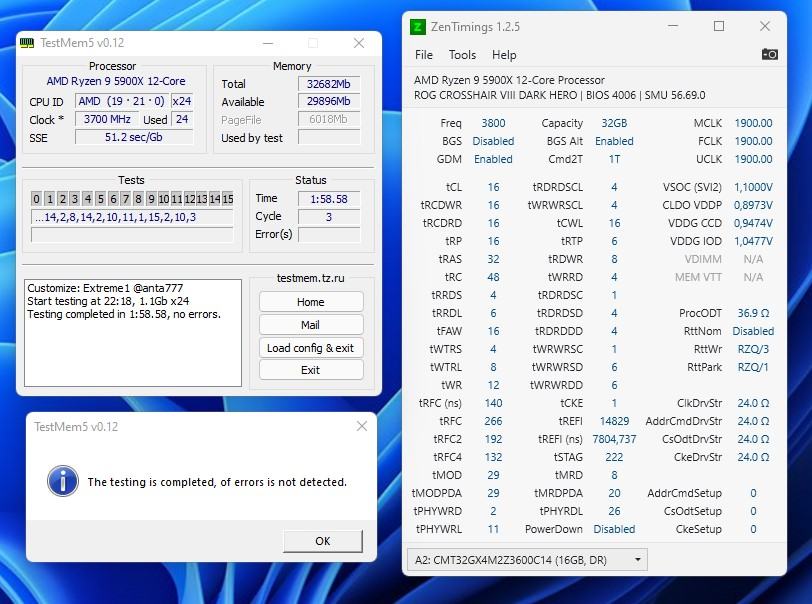Click the CPU ID AMD field
Screen dimensions: 812x604
(x=121, y=101)
